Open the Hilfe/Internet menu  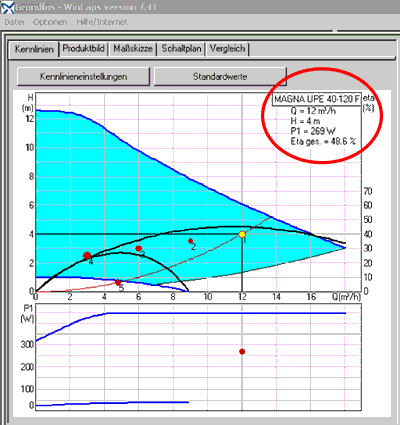tap(102, 22)
